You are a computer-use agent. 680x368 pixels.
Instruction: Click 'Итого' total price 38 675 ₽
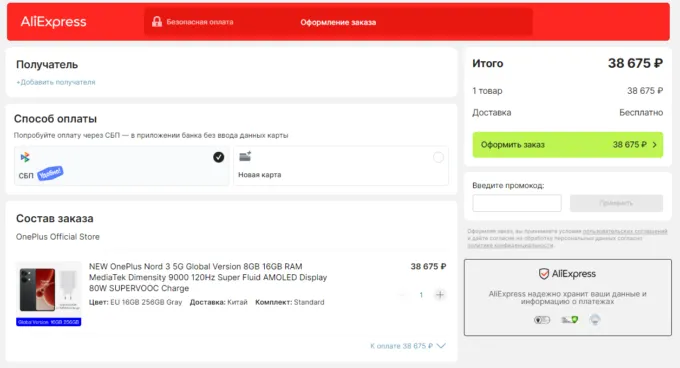click(x=635, y=63)
